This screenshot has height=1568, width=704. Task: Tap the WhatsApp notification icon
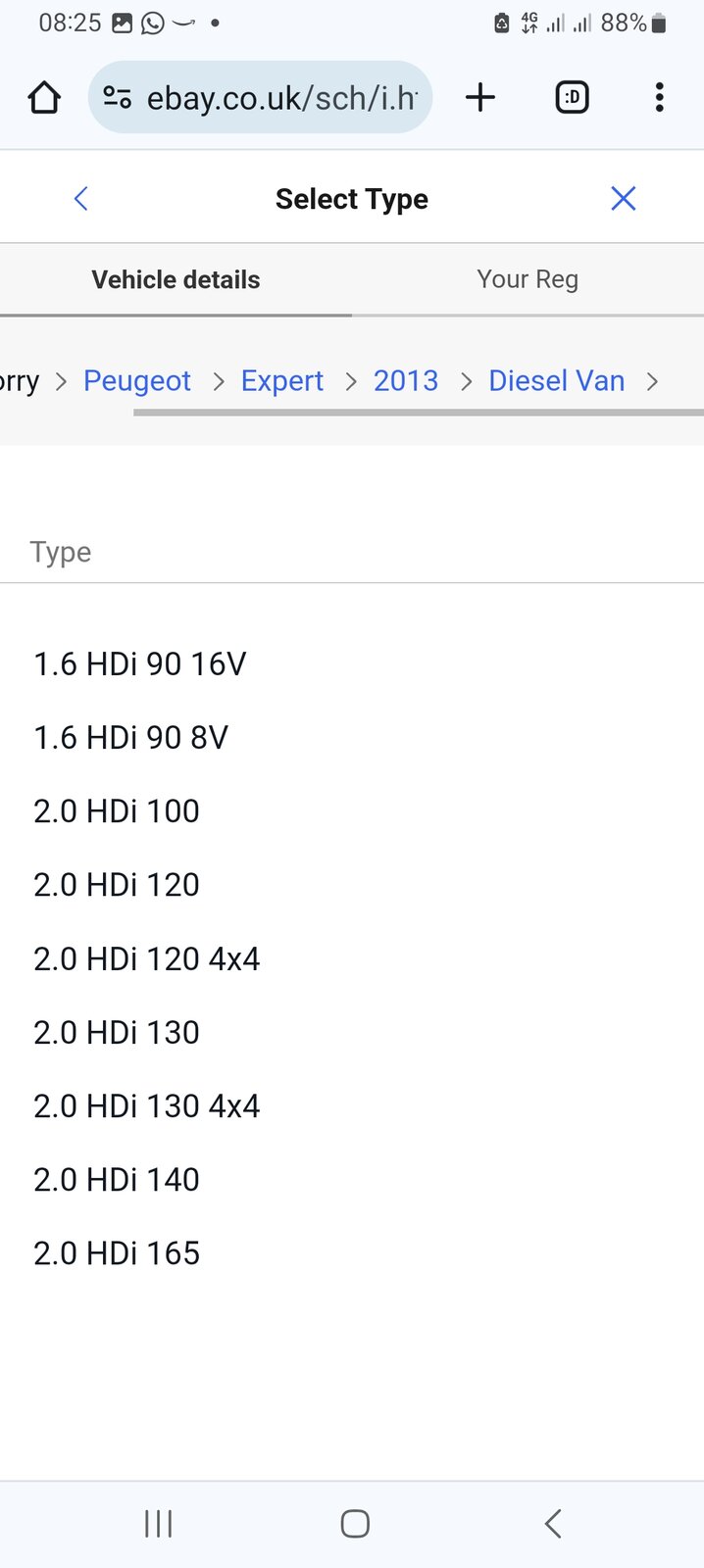tap(154, 22)
